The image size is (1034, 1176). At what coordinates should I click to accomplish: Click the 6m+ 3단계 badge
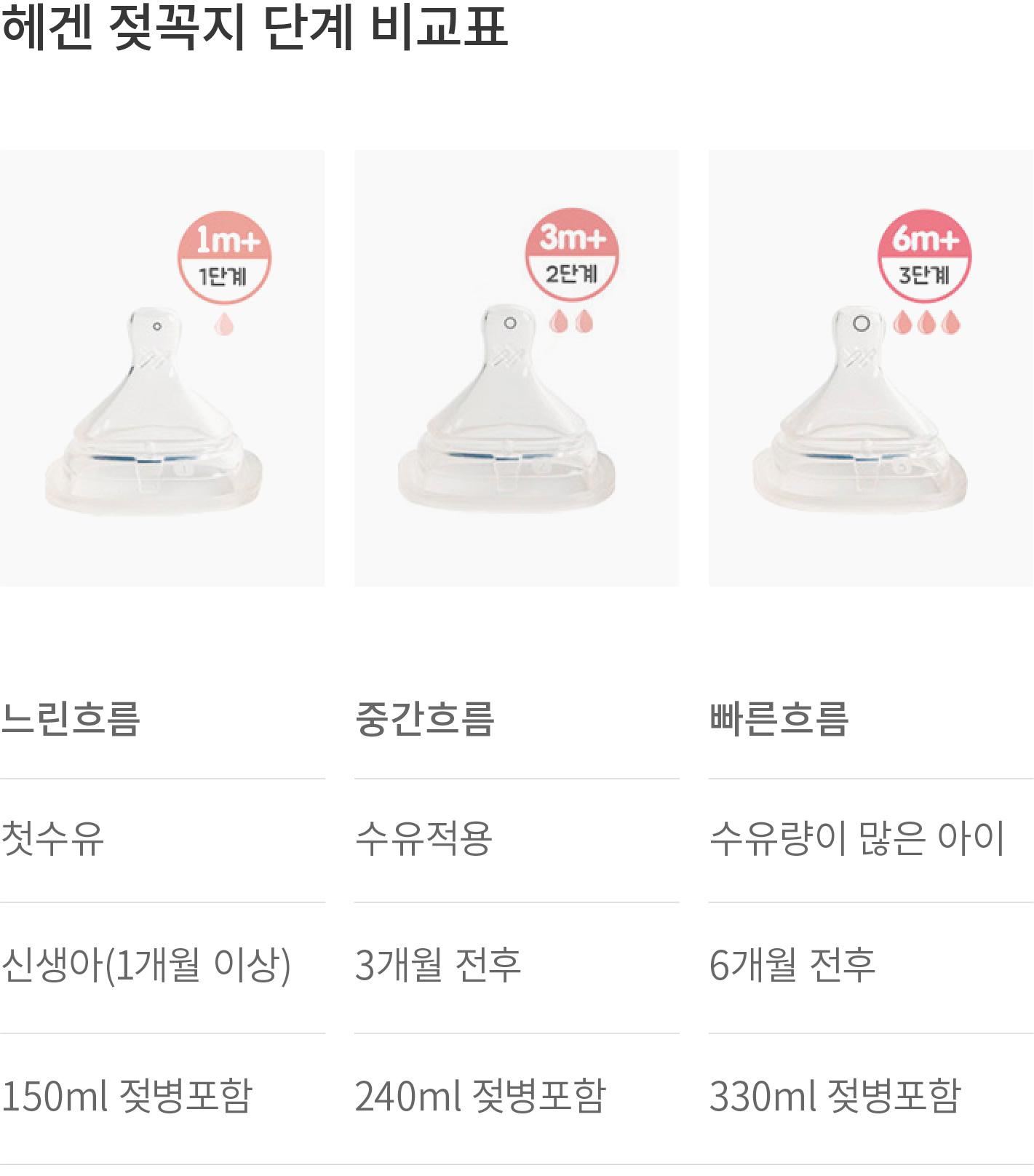click(924, 256)
